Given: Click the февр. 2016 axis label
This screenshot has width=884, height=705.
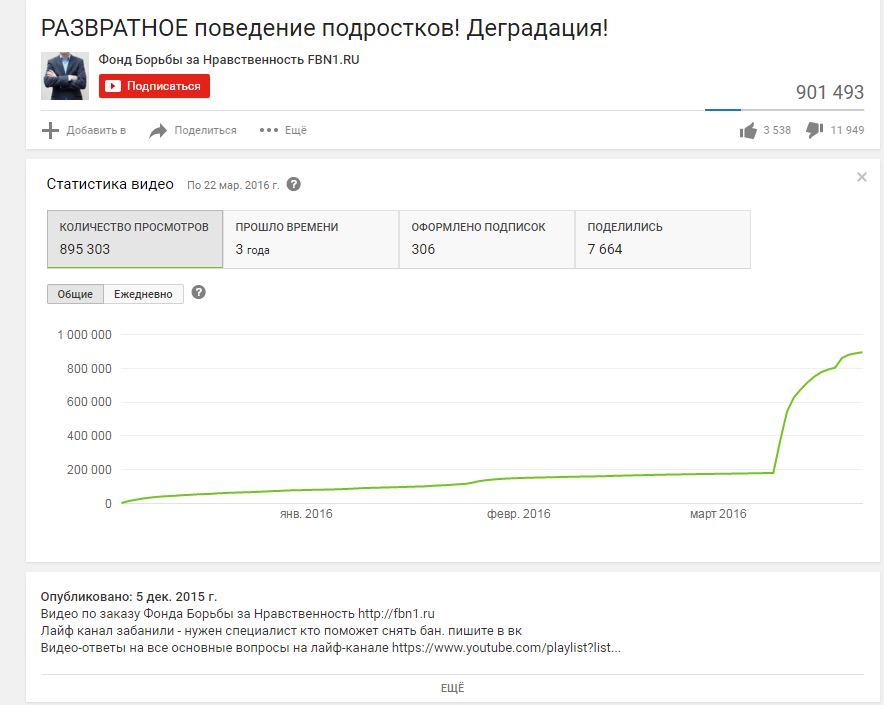Looking at the screenshot, I should [519, 514].
